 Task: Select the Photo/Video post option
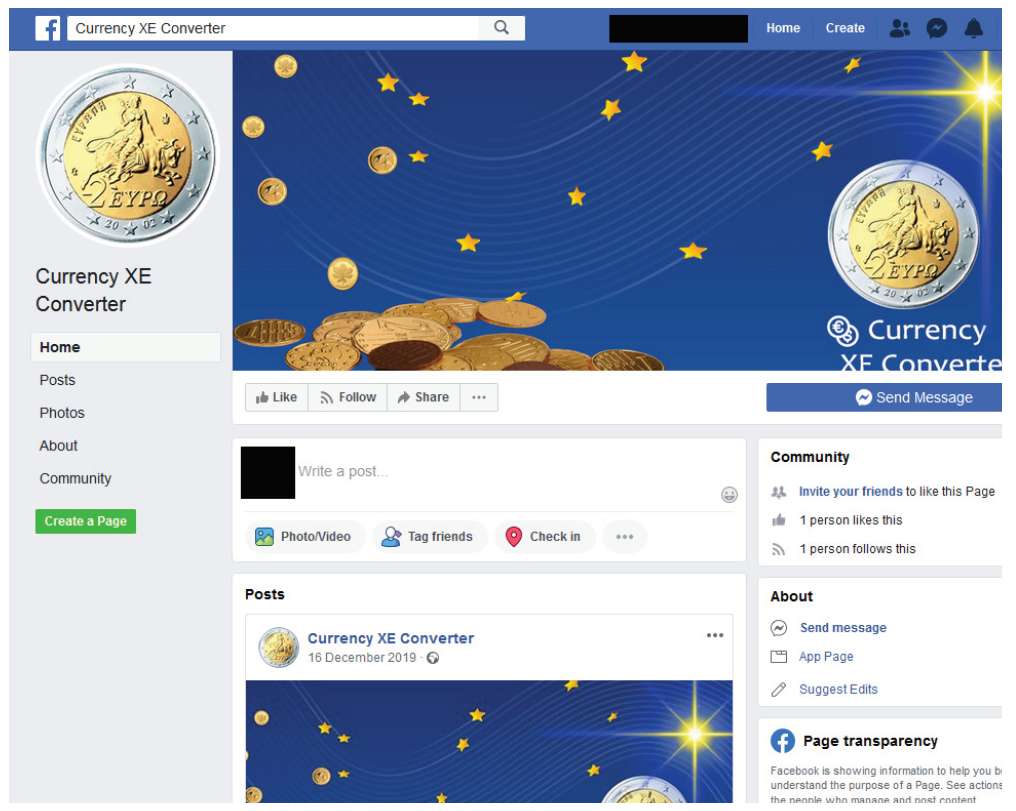[305, 536]
